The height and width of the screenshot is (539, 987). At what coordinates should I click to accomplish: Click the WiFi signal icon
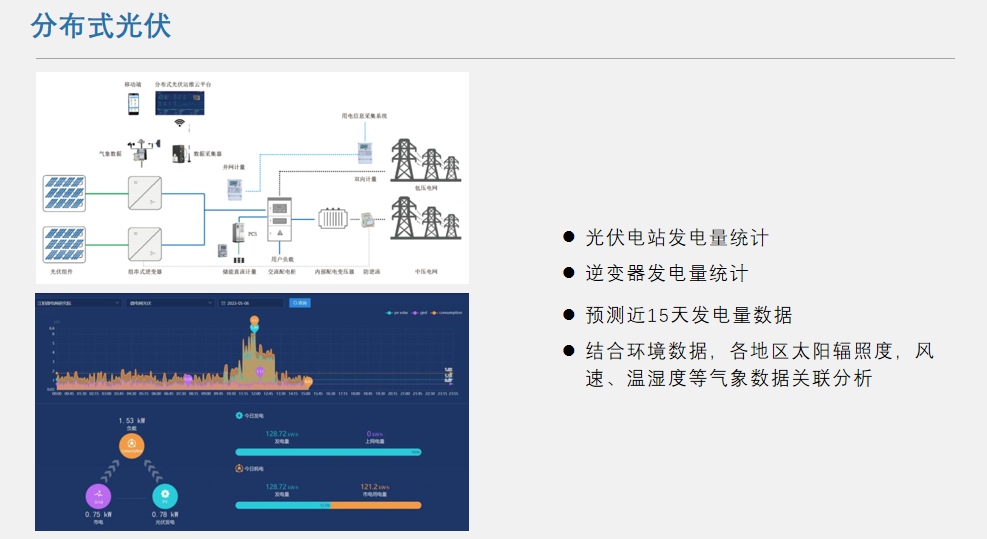180,123
